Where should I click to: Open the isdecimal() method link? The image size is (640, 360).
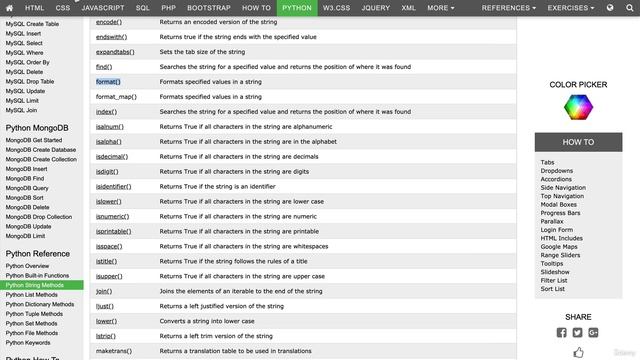[112, 157]
